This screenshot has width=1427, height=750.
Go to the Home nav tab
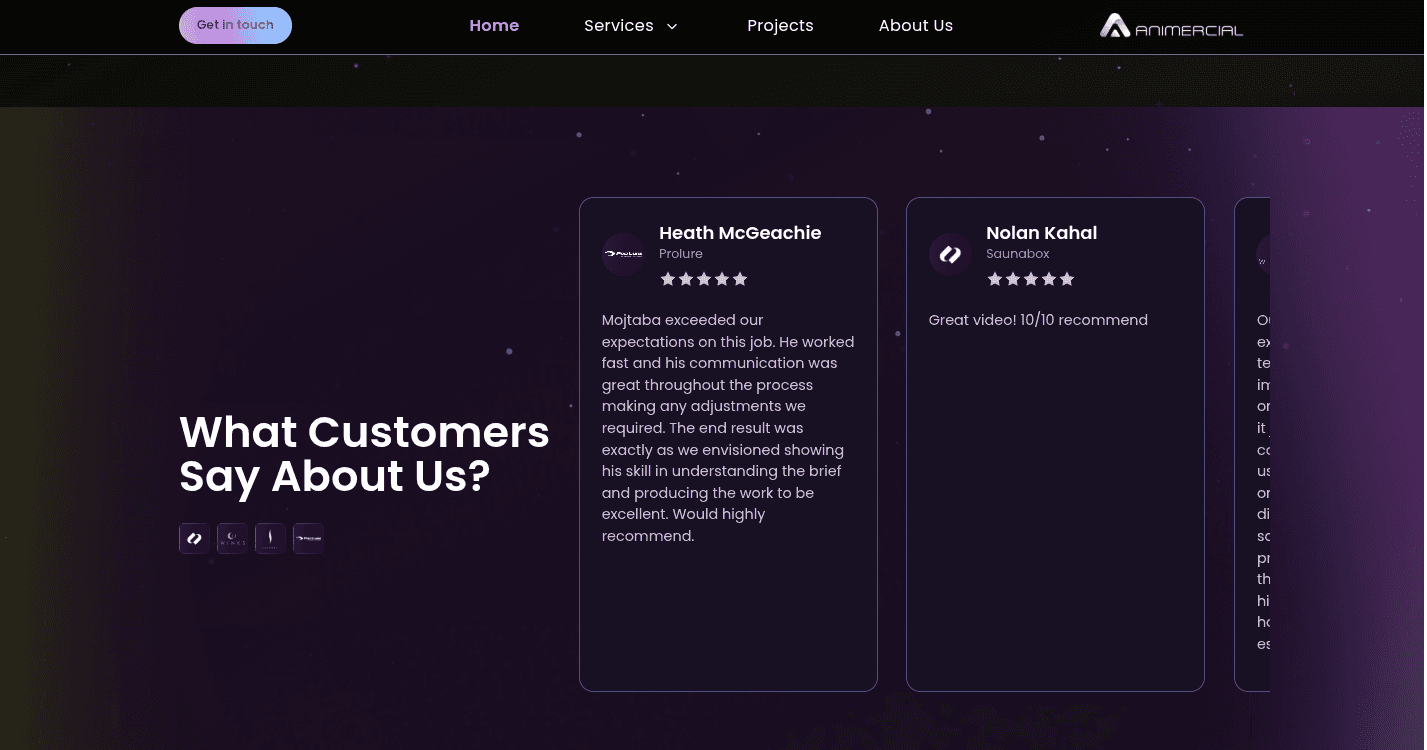[x=494, y=26]
